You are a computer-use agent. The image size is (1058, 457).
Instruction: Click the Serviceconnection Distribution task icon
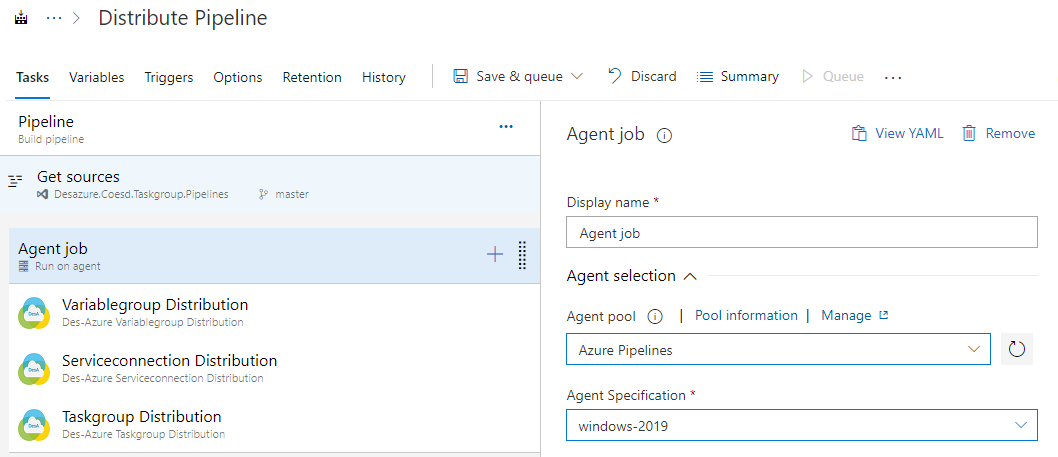(x=34, y=369)
